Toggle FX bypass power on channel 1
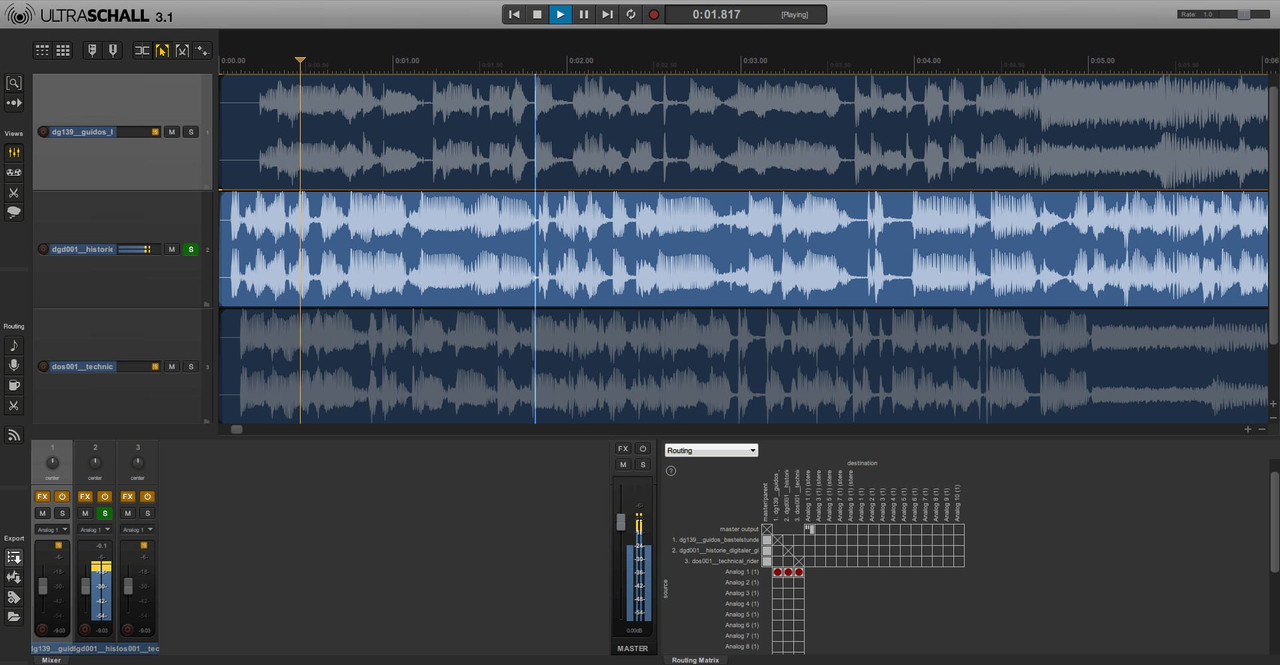The image size is (1280, 665). pos(61,496)
